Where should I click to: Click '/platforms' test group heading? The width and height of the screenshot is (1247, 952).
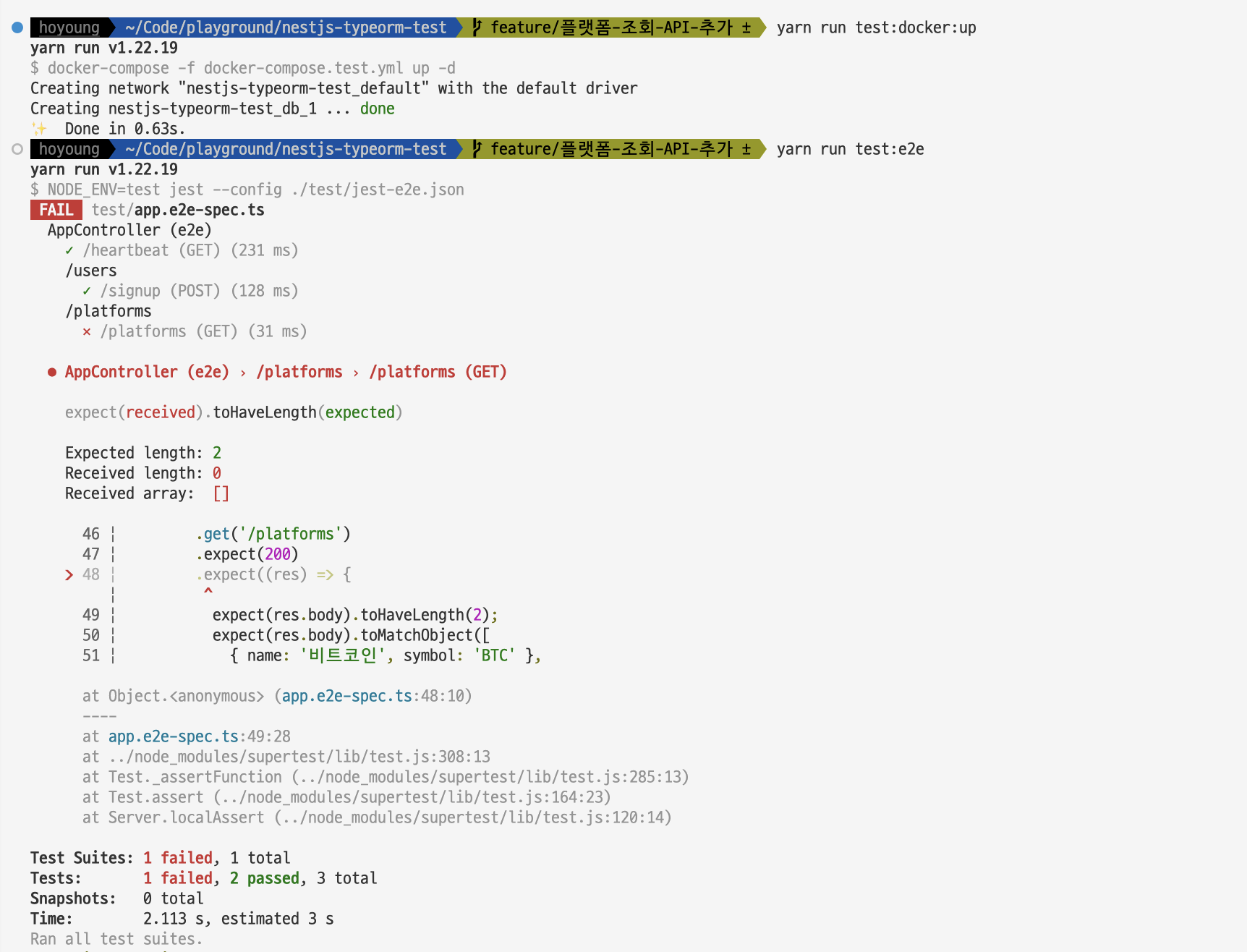coord(108,311)
